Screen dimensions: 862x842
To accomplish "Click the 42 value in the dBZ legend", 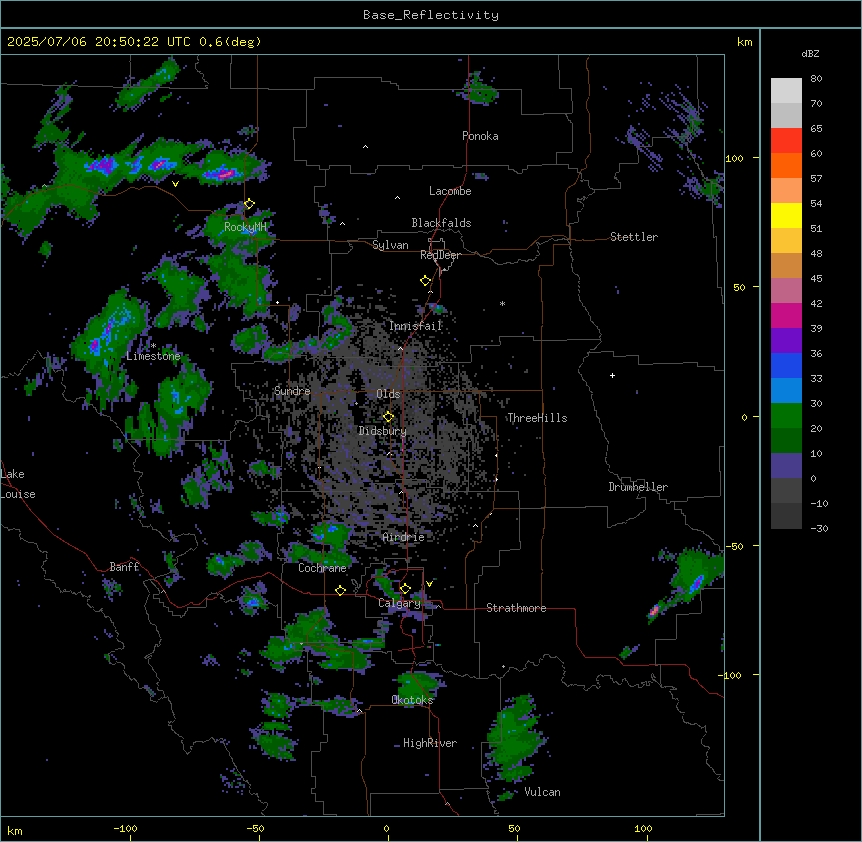I will pos(816,303).
